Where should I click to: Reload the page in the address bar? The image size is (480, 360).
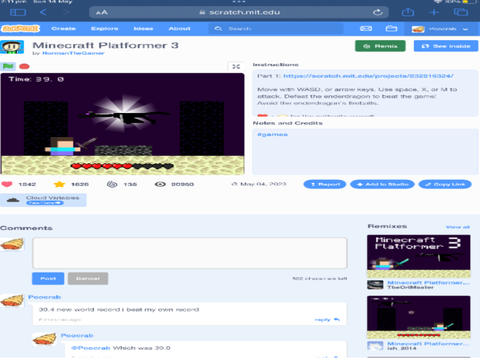coord(378,12)
